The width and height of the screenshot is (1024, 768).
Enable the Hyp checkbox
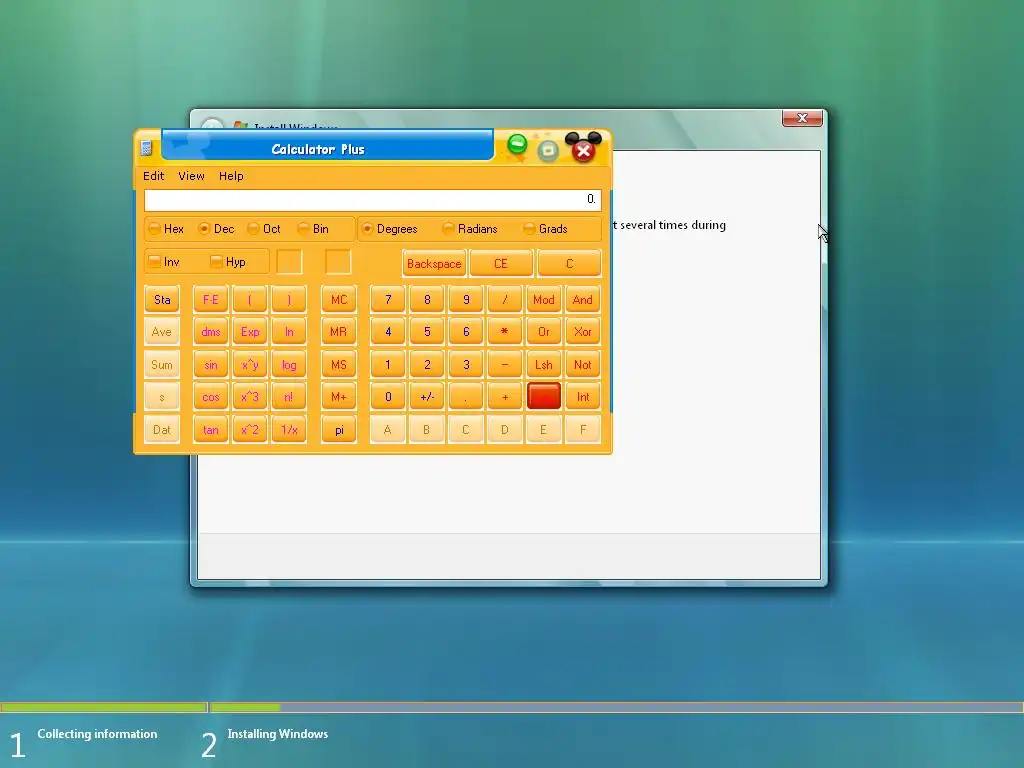[x=228, y=262]
